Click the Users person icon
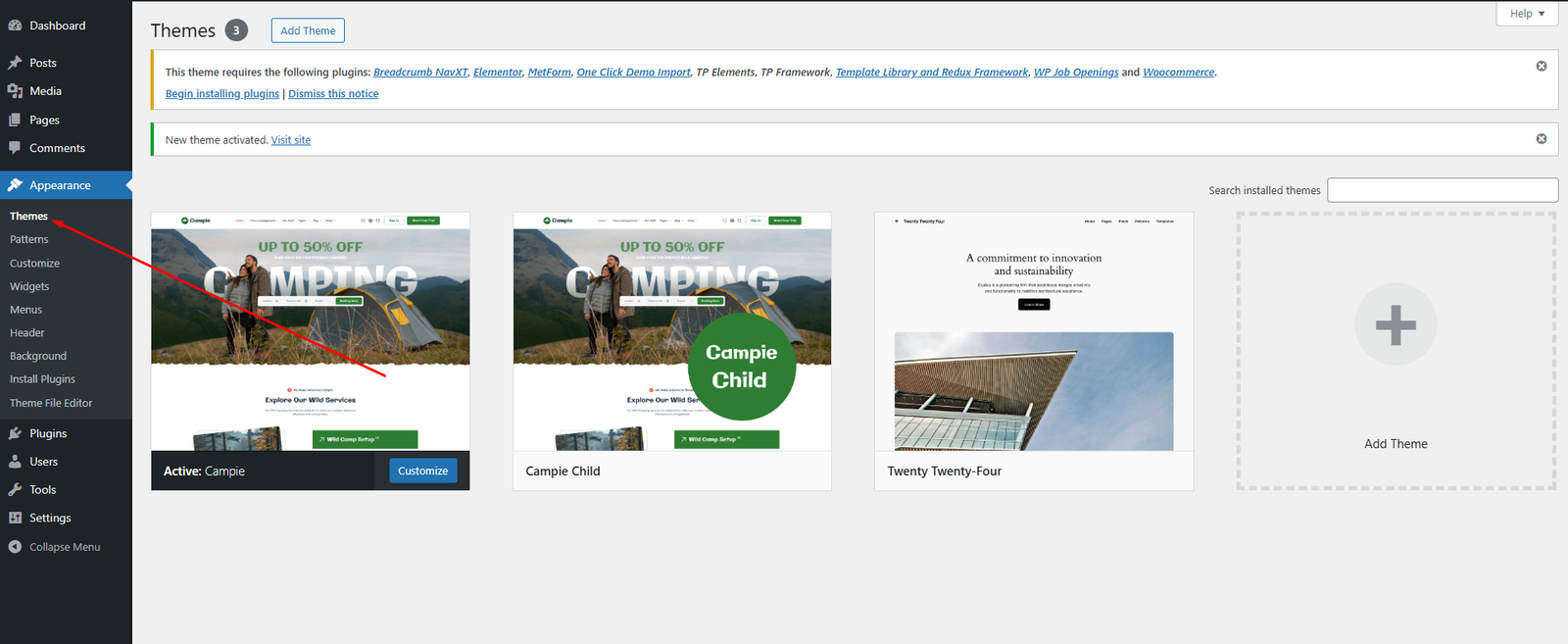The width and height of the screenshot is (1568, 644). (15, 462)
